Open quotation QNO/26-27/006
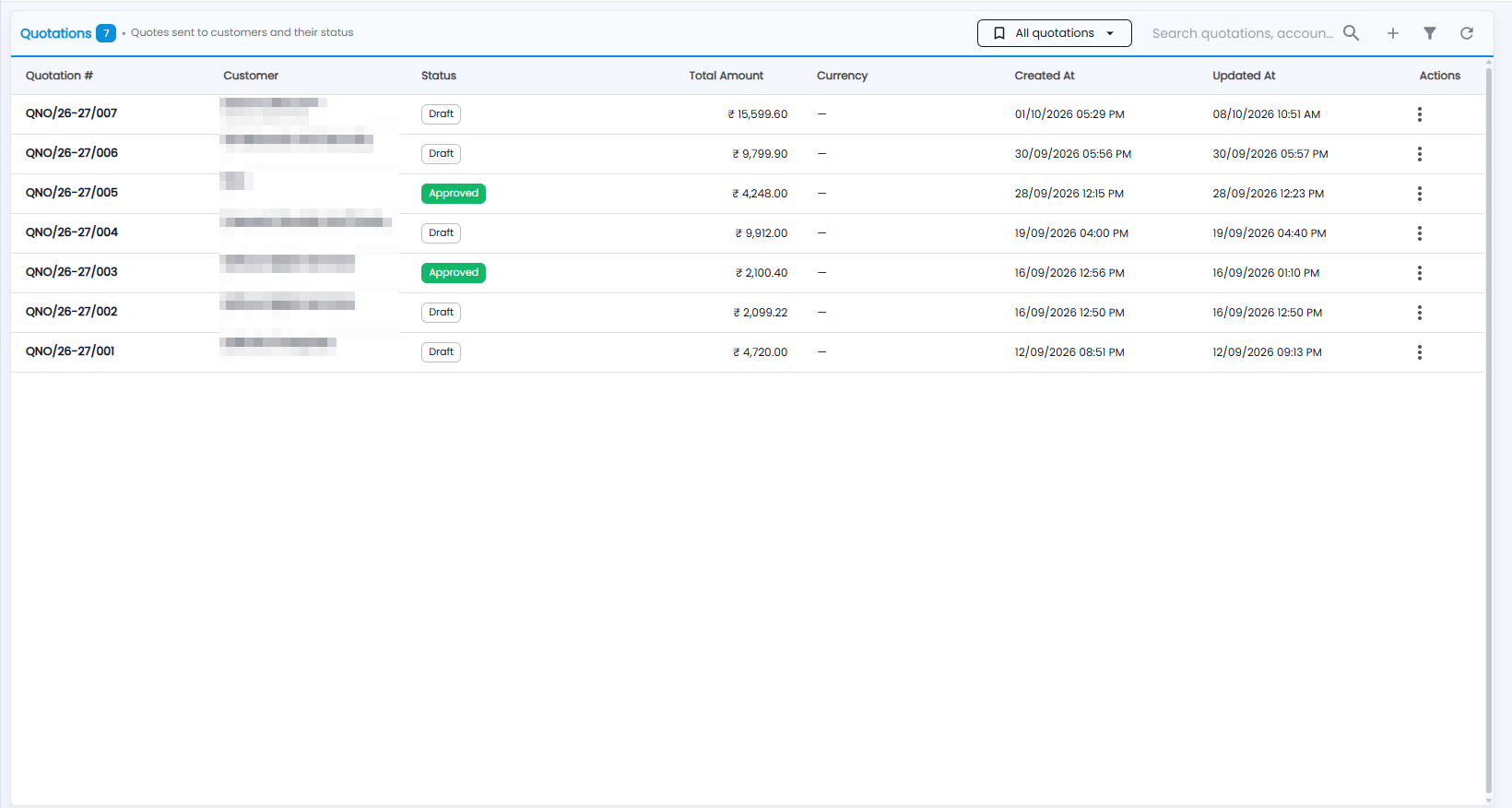Image resolution: width=1512 pixels, height=808 pixels. (72, 153)
